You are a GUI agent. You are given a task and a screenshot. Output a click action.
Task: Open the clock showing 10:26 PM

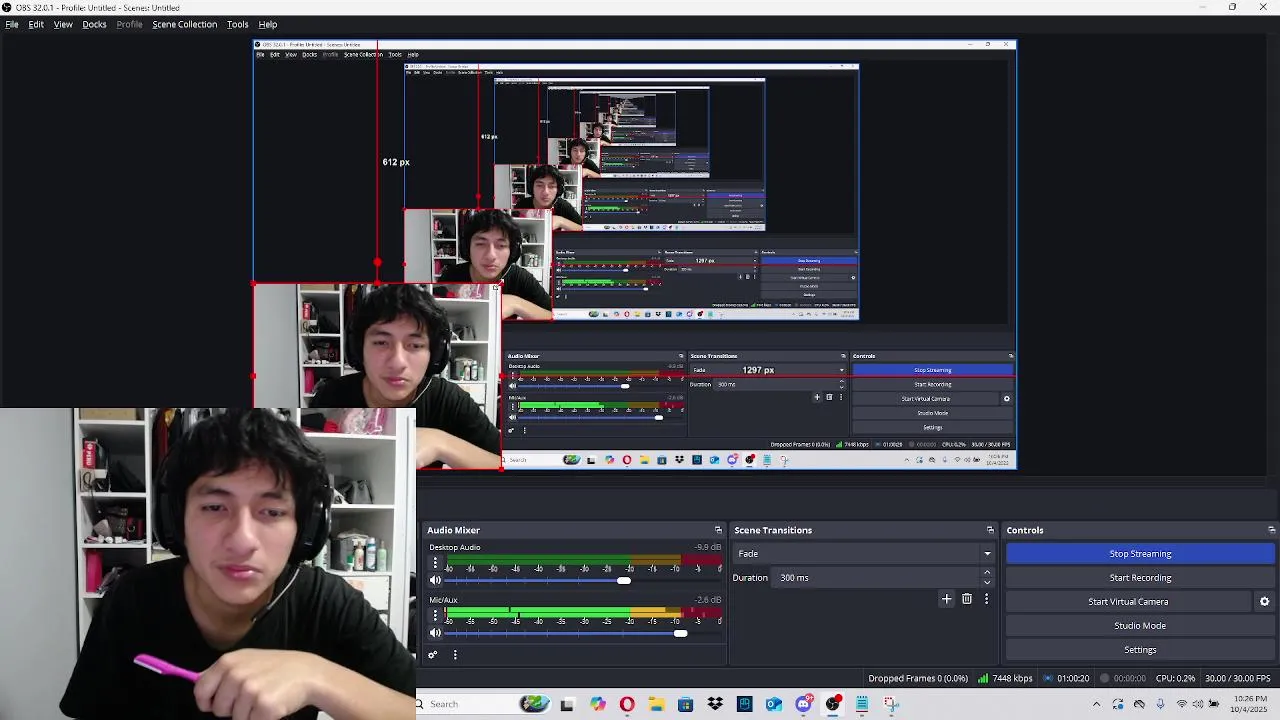pyautogui.click(x=1250, y=704)
